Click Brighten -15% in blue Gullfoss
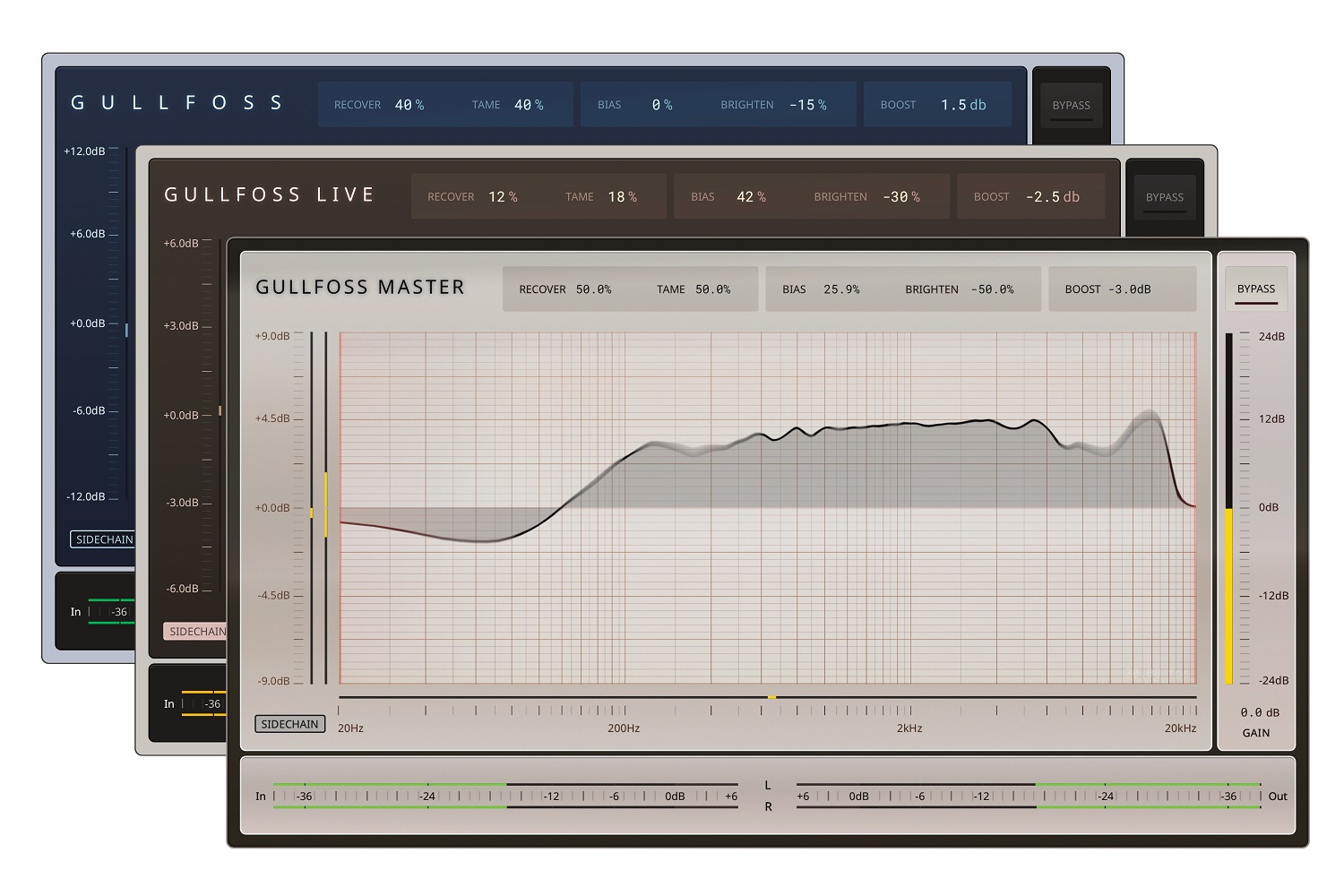1344x896 pixels. click(x=807, y=105)
